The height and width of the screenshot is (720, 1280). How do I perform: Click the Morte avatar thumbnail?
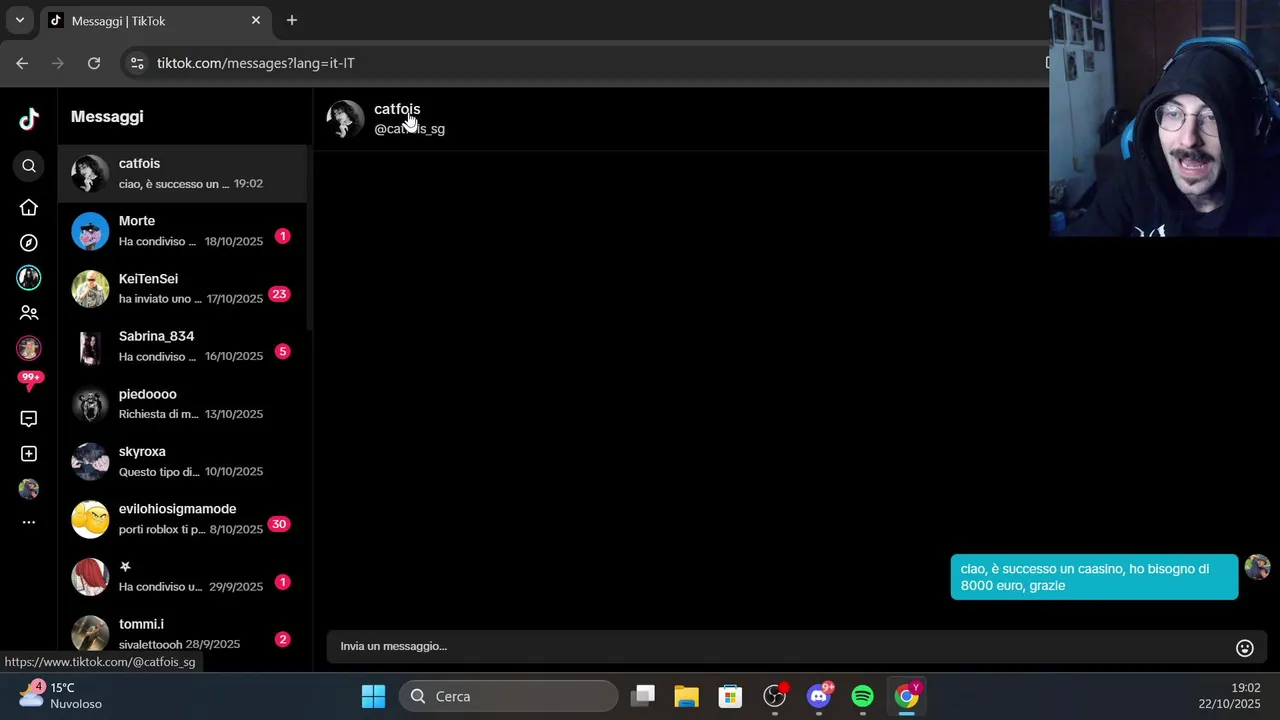click(90, 231)
